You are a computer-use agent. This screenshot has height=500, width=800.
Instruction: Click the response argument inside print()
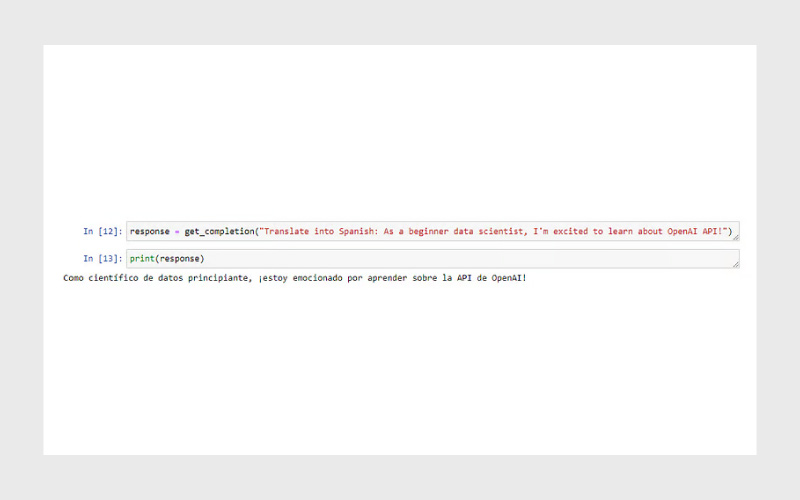(180, 259)
